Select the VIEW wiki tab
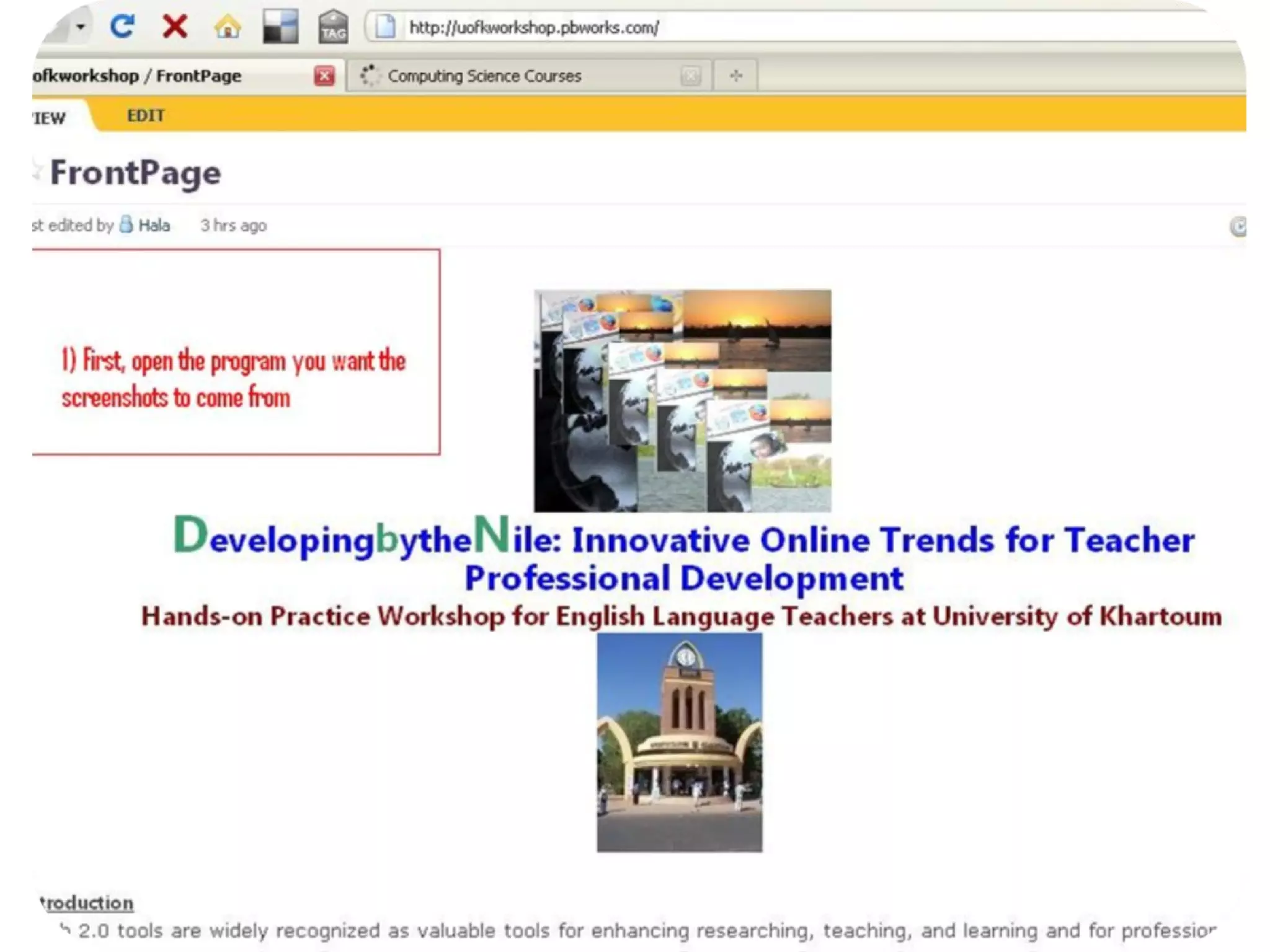1270x952 pixels. coord(50,118)
